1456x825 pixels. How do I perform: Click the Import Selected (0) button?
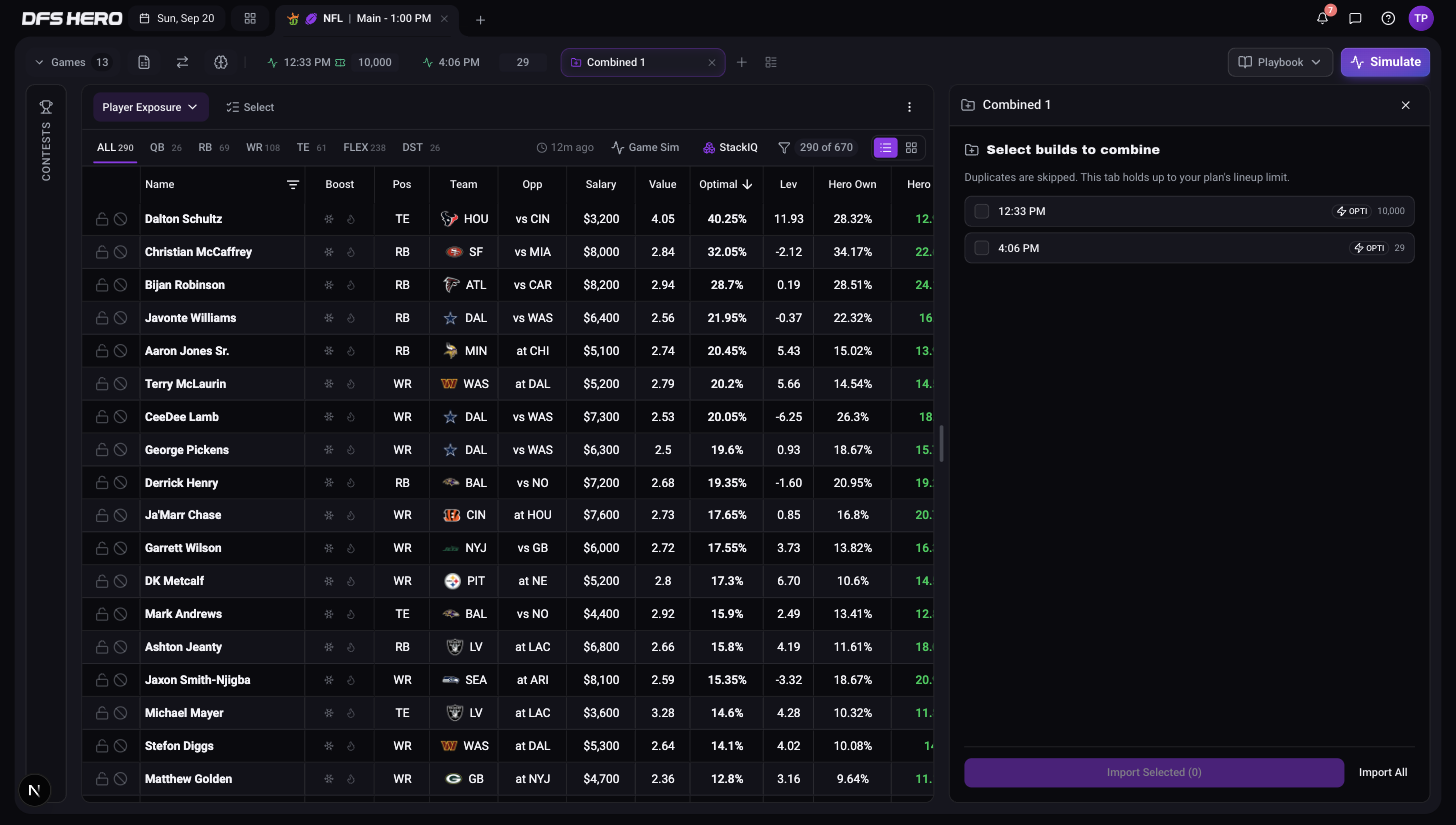[x=1154, y=772]
